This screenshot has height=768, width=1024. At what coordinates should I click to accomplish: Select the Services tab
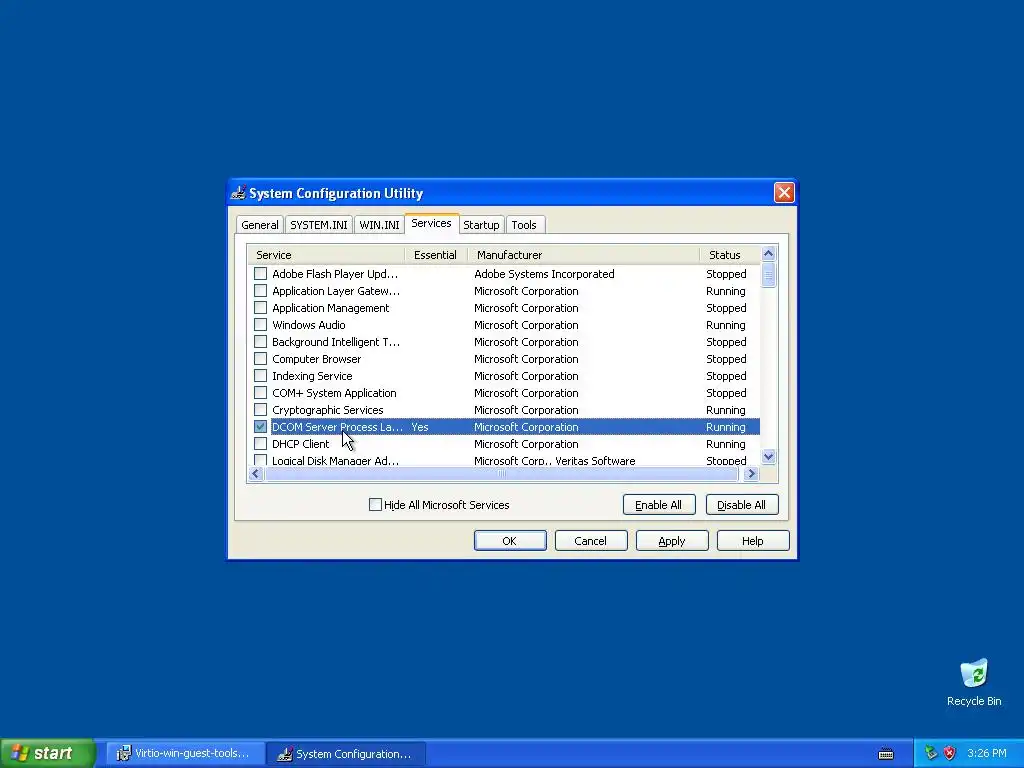(431, 223)
